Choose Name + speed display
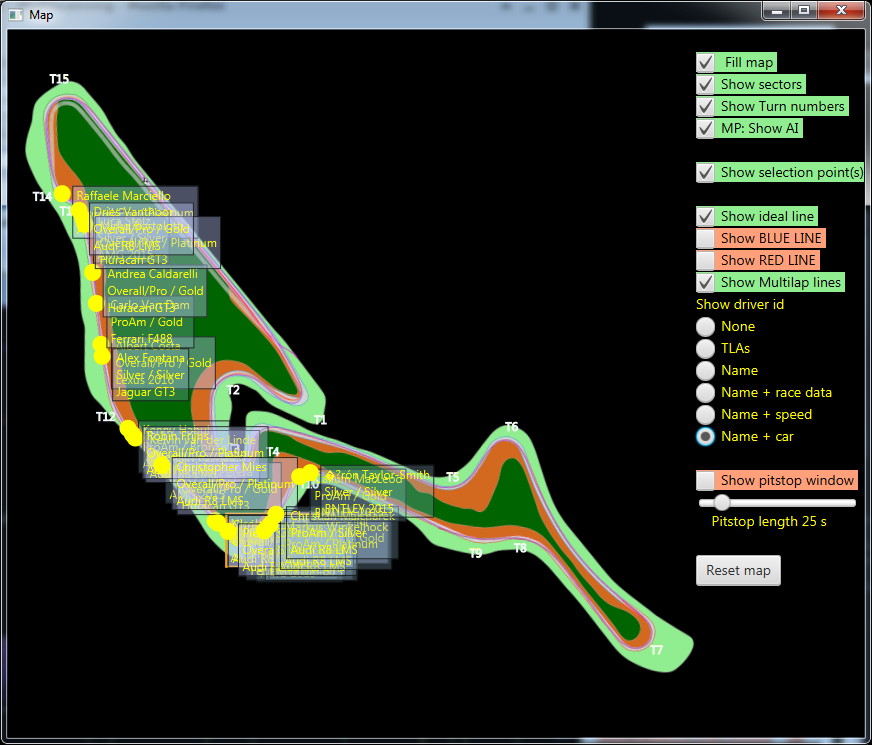 pyautogui.click(x=703, y=414)
